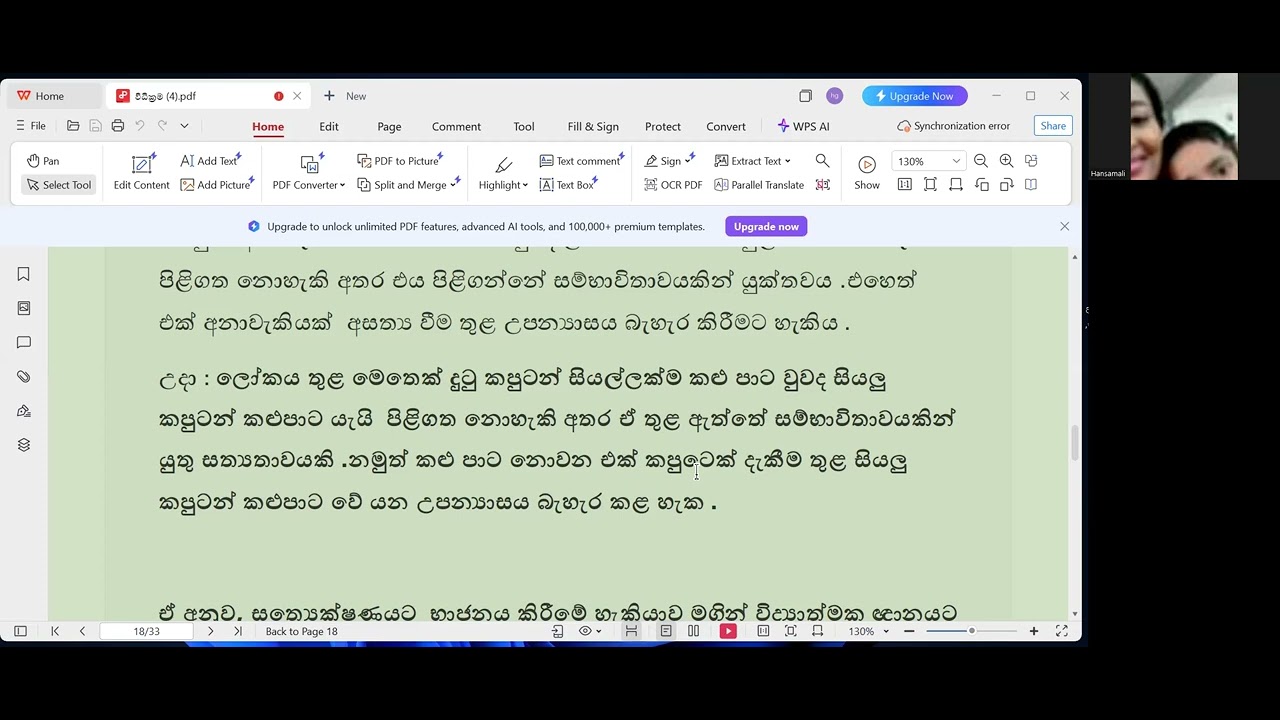Convert with PDF to Picture

[x=399, y=161]
